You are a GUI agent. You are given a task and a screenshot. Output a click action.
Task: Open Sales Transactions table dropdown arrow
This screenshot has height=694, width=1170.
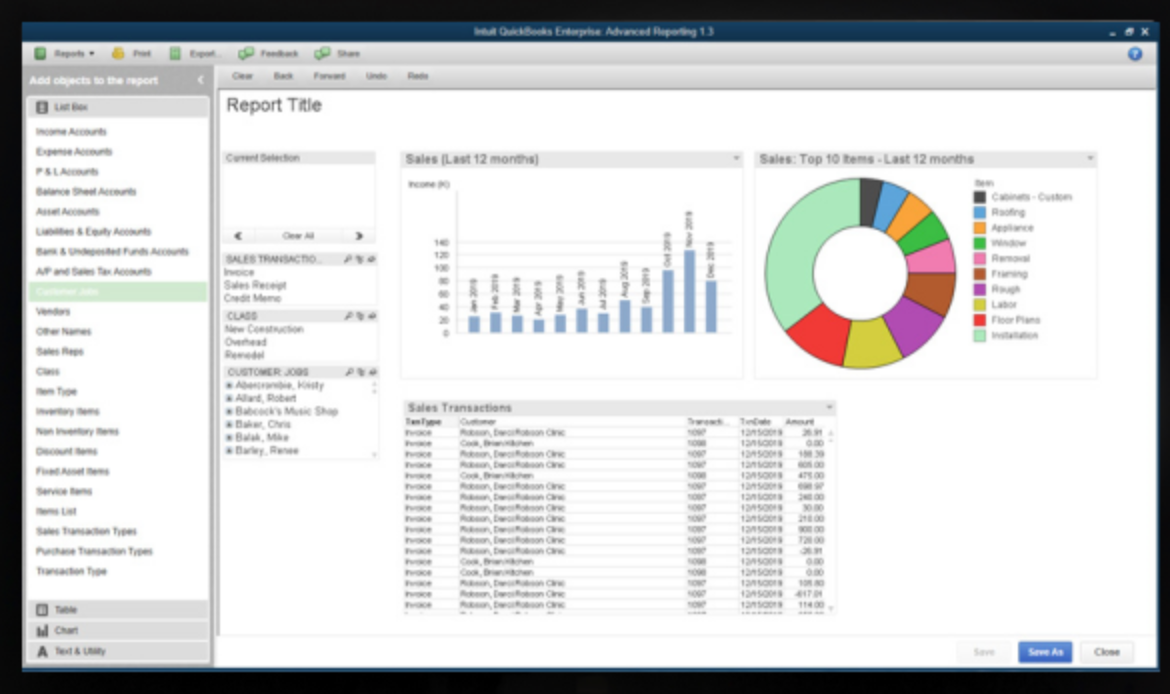[x=829, y=407]
